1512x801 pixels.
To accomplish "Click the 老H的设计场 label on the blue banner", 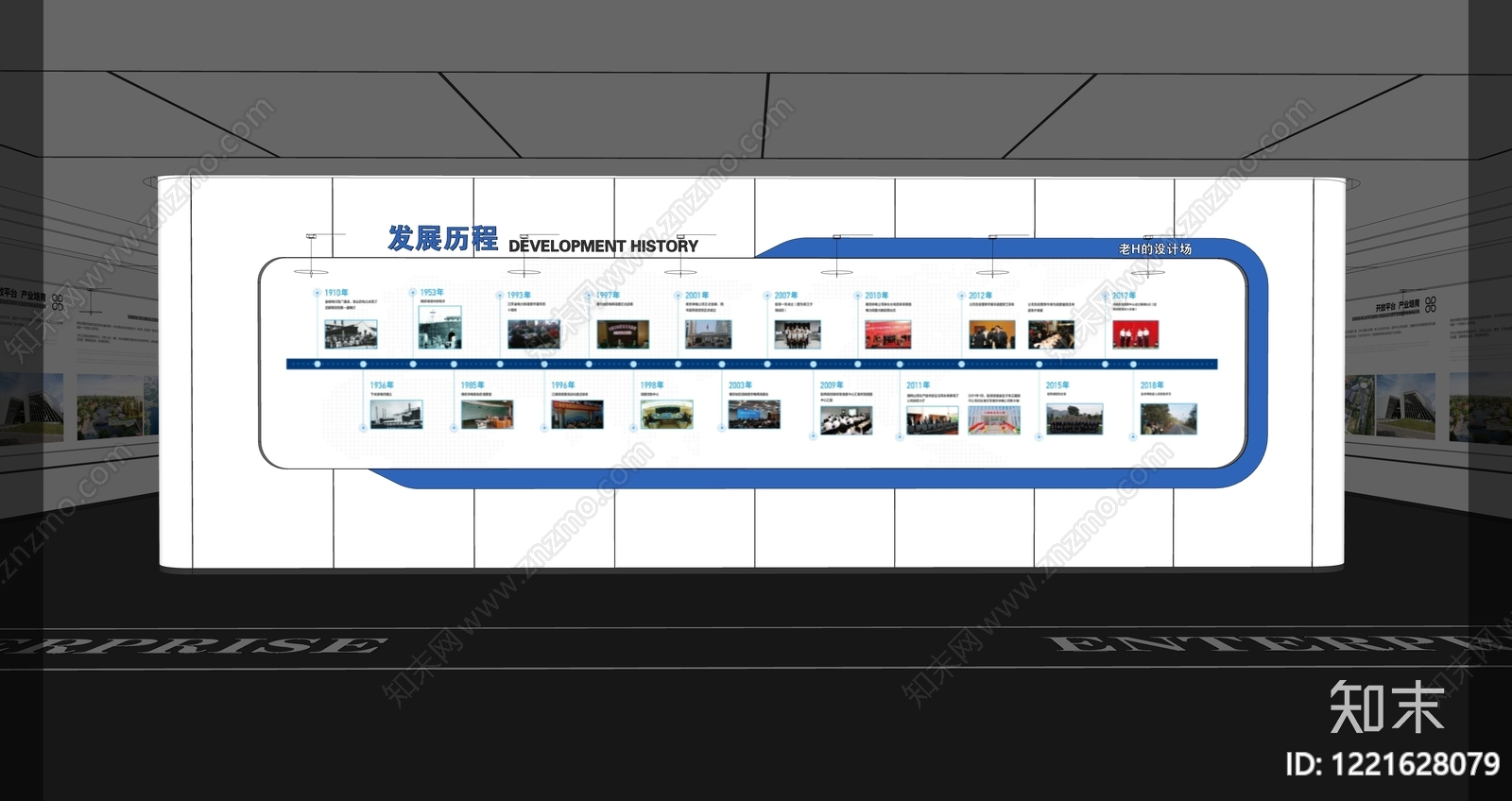I will click(x=1155, y=249).
